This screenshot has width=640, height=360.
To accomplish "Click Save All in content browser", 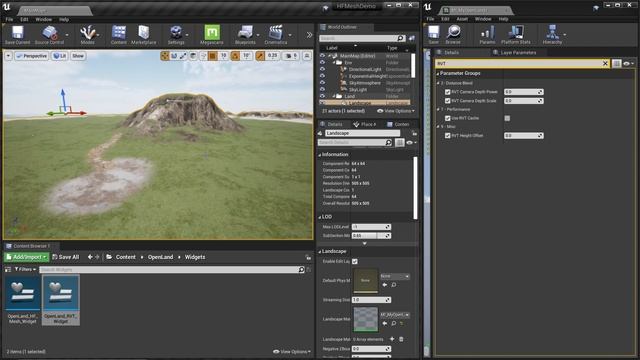I will [65, 257].
